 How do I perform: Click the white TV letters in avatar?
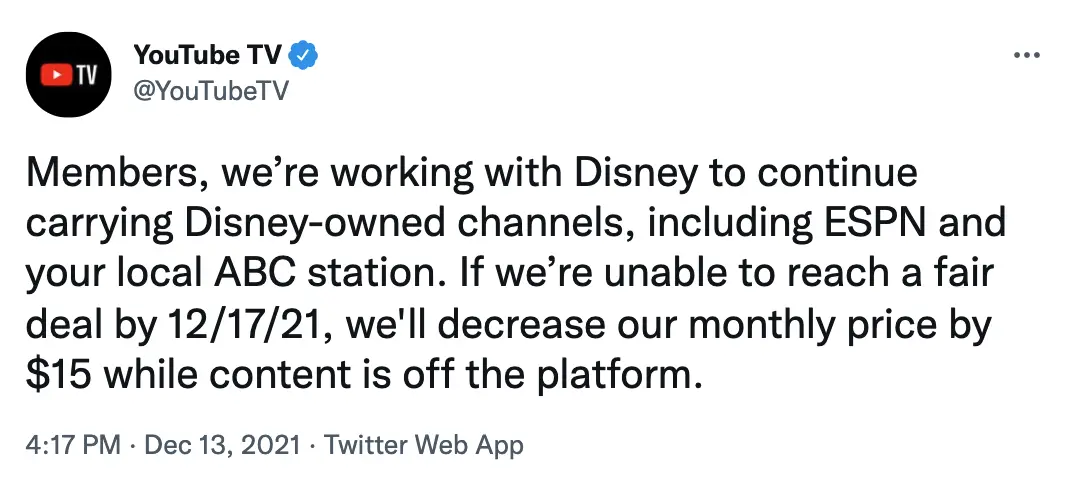84,75
